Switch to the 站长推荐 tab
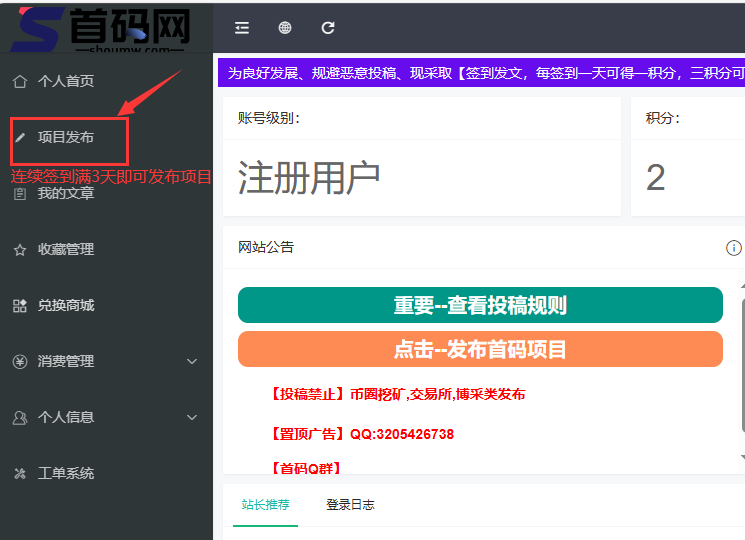The image size is (745, 540). (265, 505)
